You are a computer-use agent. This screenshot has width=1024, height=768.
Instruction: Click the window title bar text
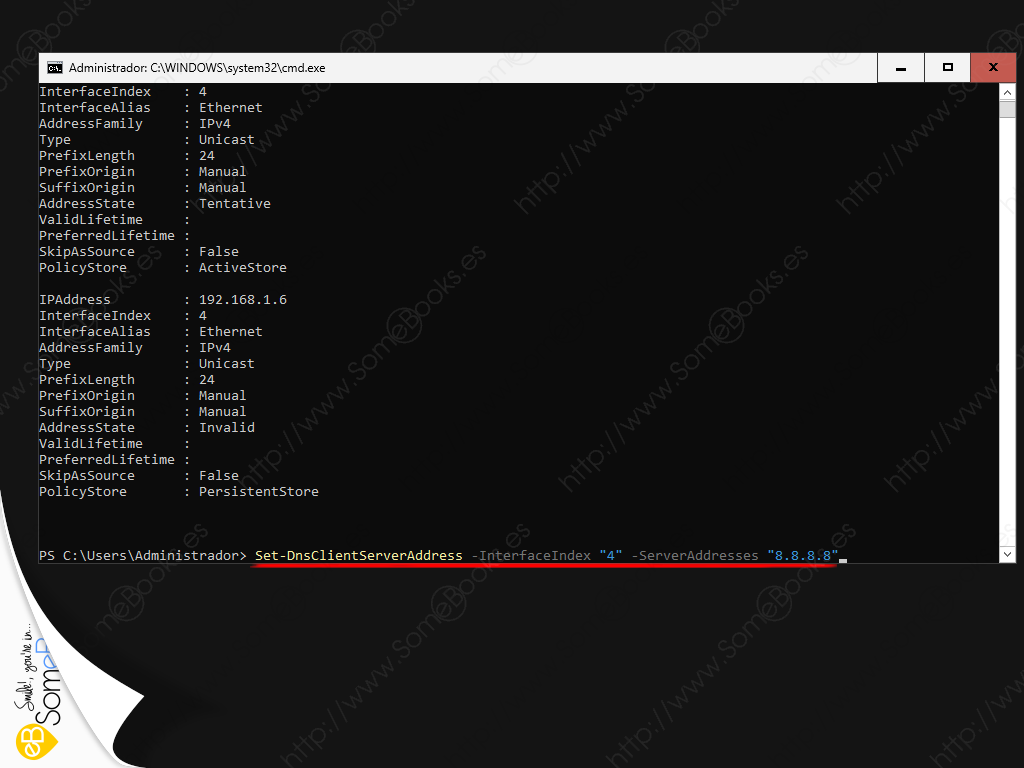coord(196,68)
